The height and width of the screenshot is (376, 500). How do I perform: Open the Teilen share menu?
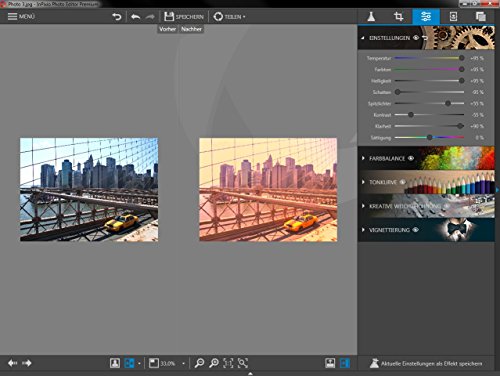click(x=229, y=17)
